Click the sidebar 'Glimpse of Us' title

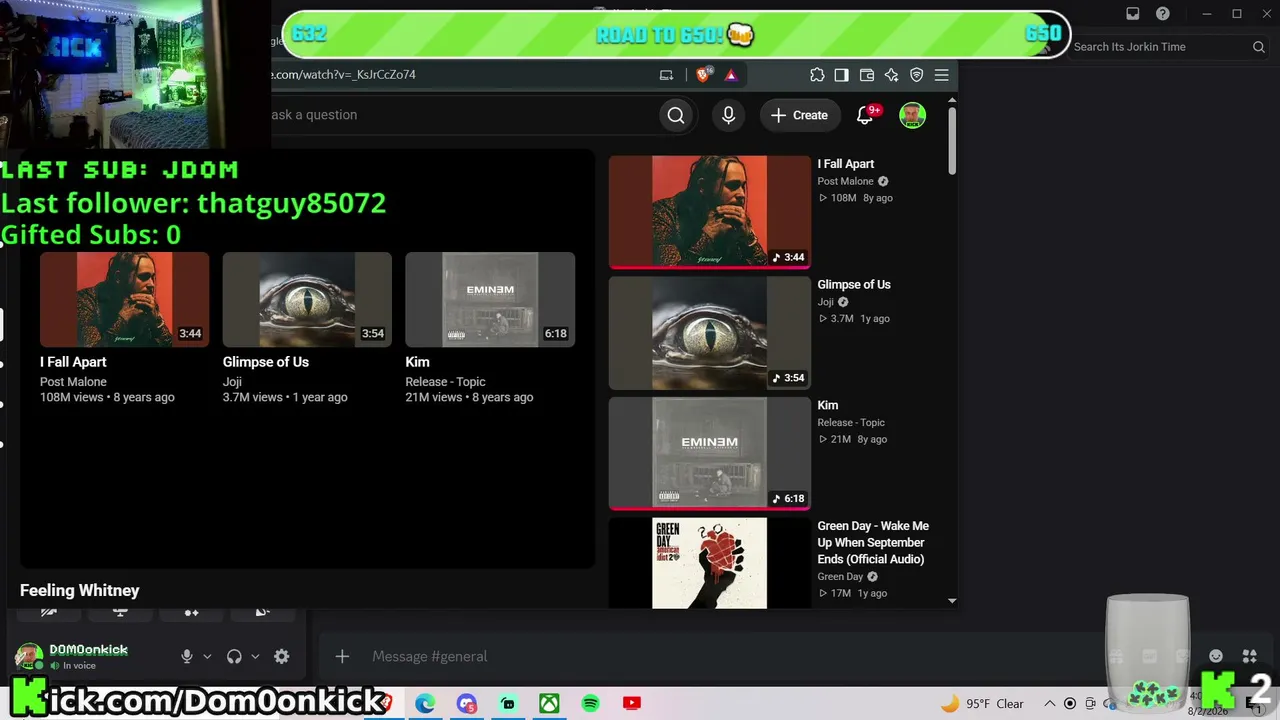[854, 284]
